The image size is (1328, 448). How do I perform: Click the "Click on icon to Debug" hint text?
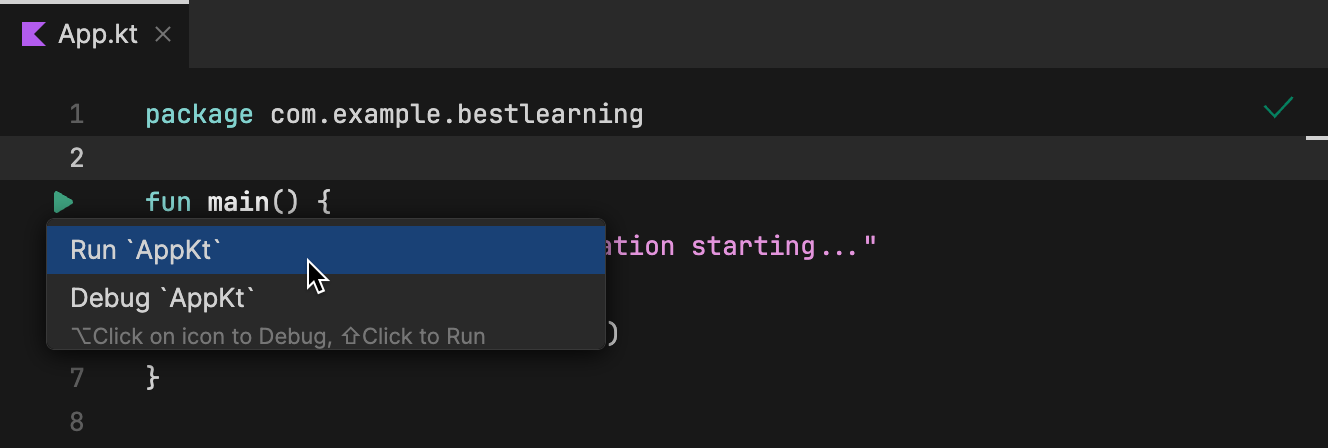(x=210, y=337)
